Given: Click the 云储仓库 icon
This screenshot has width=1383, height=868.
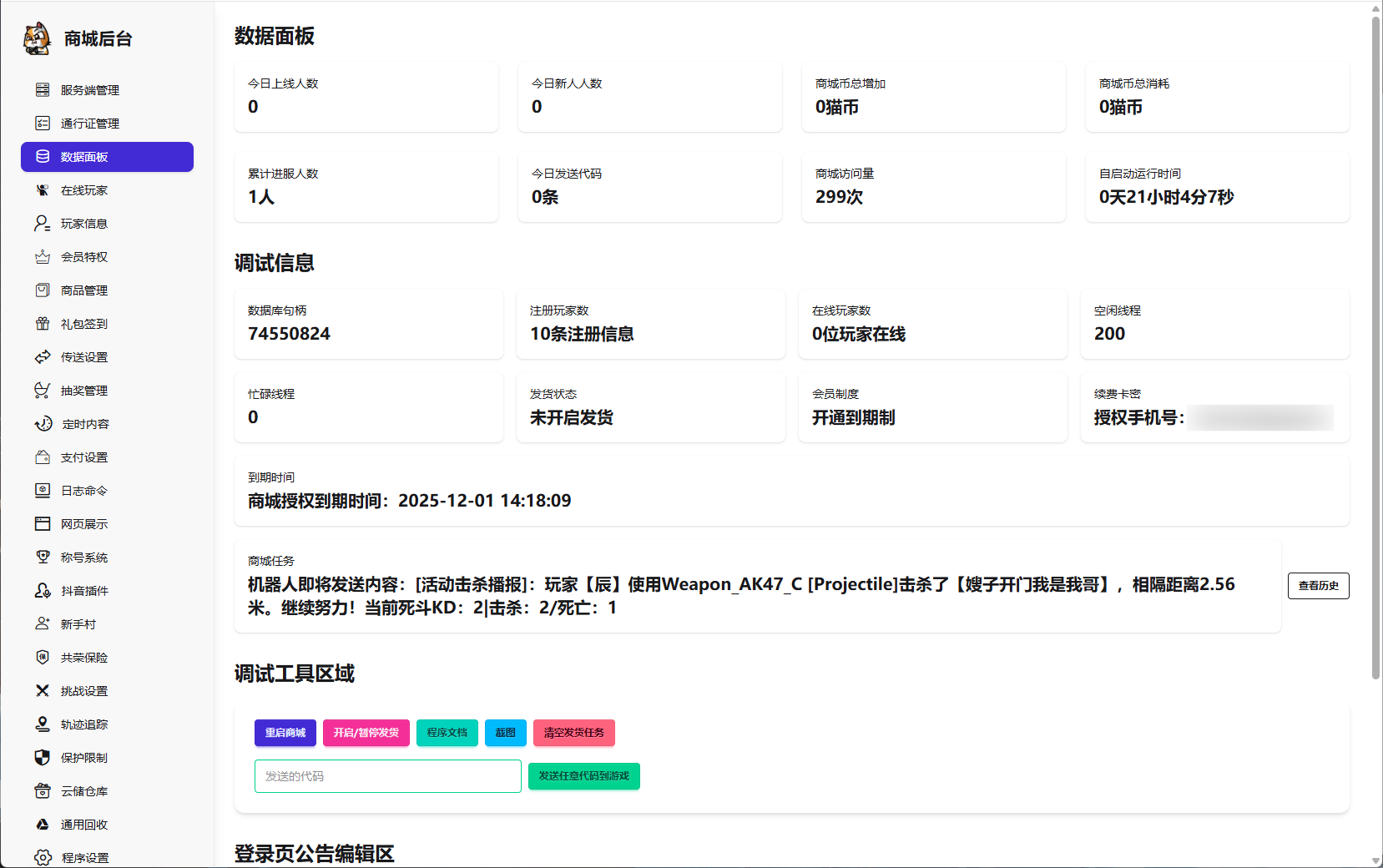Looking at the screenshot, I should point(43,791).
